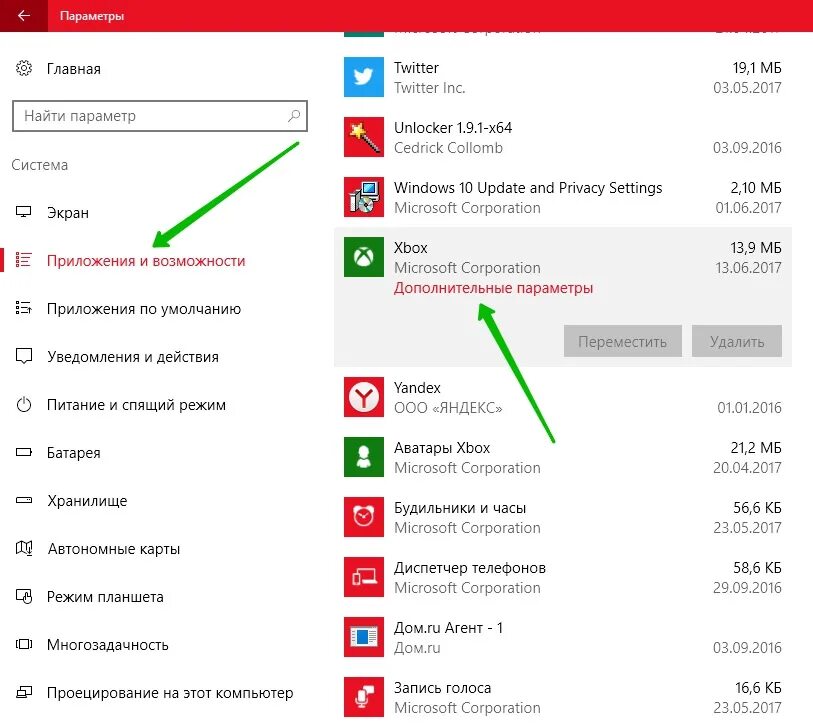Click the Удалить button for Xbox

tap(736, 341)
